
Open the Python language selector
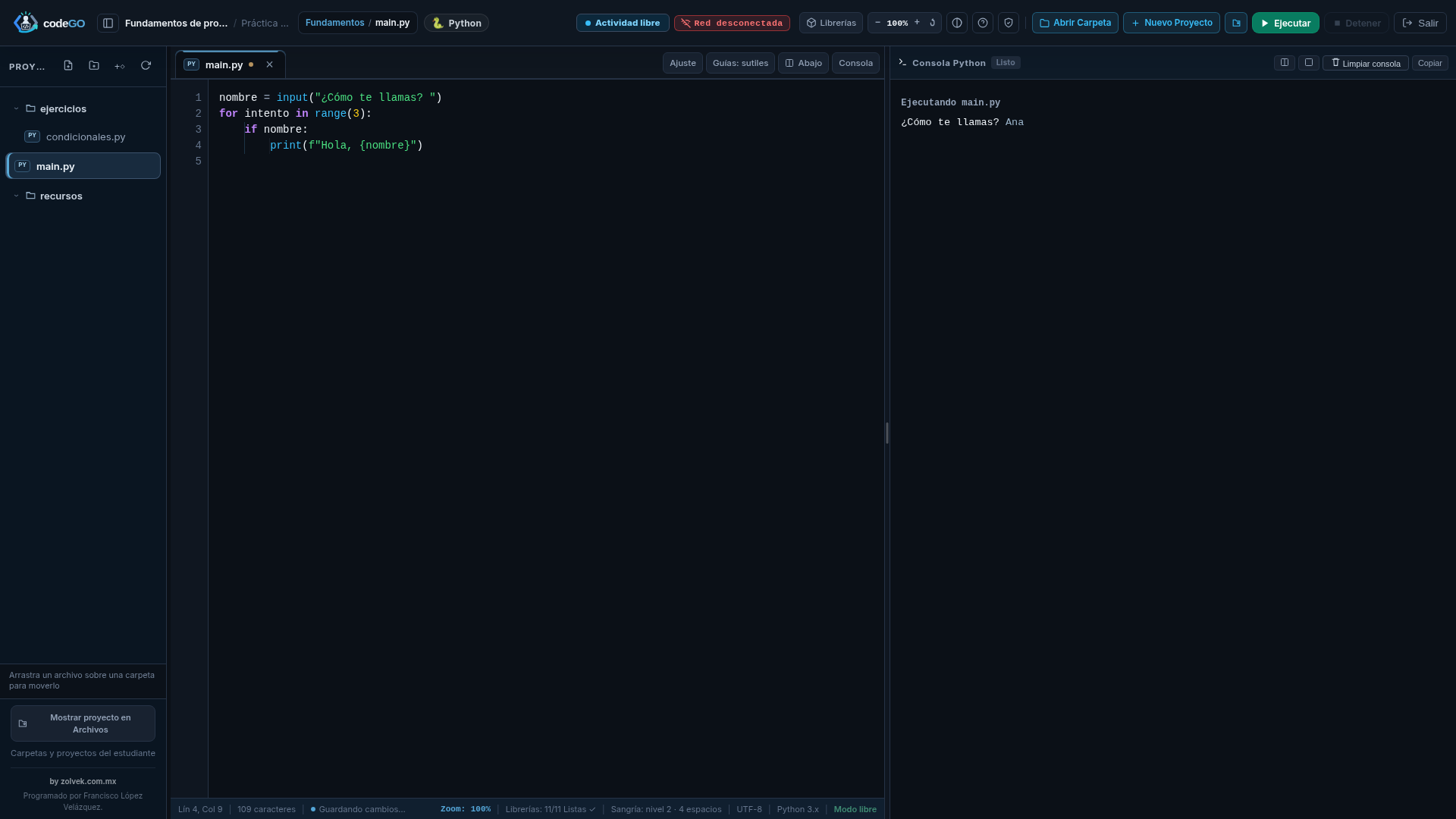(x=457, y=23)
